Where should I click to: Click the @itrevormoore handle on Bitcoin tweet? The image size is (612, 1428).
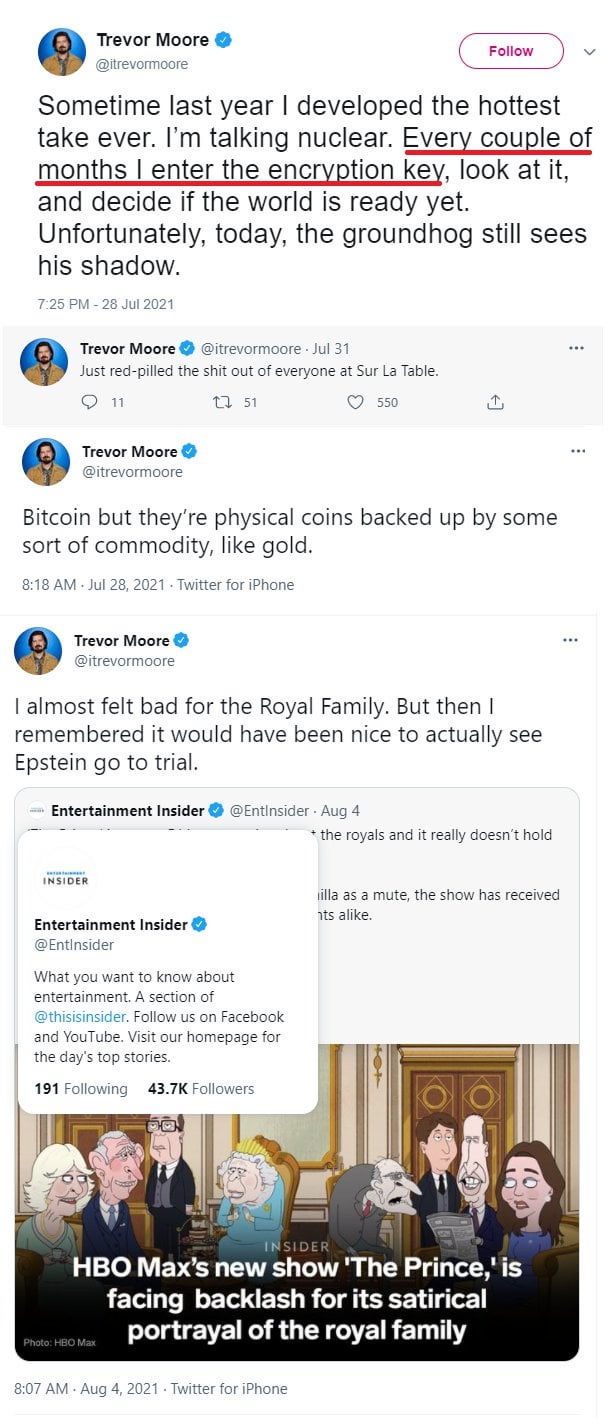[132, 472]
